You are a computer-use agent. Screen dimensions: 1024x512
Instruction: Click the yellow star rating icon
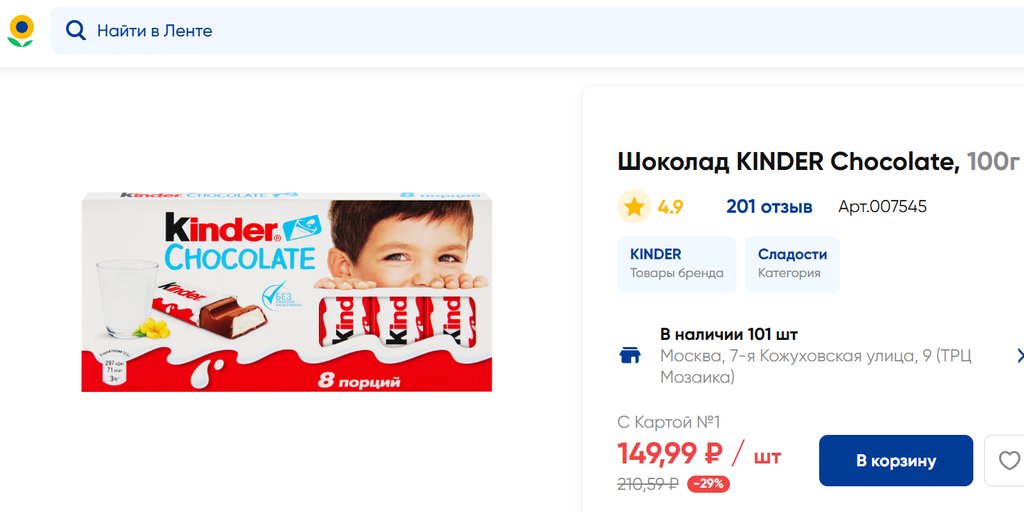pos(634,207)
